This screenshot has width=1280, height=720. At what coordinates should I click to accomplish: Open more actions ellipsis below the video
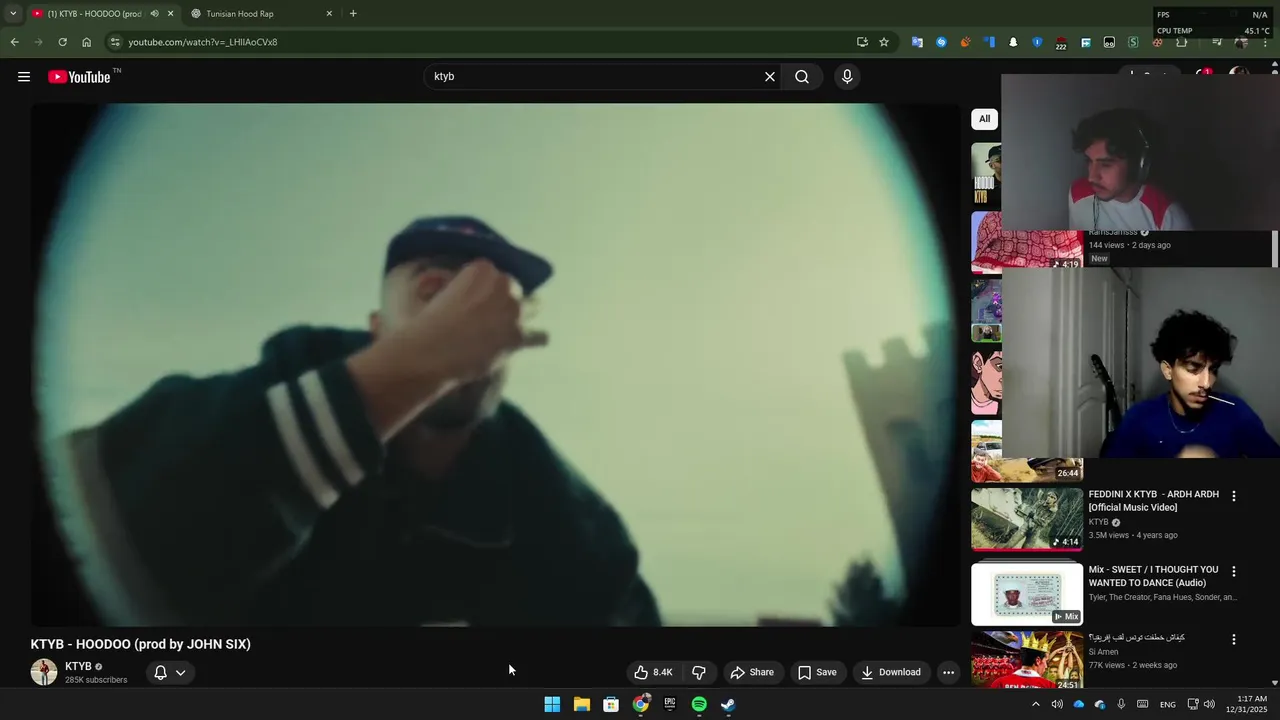click(x=948, y=672)
